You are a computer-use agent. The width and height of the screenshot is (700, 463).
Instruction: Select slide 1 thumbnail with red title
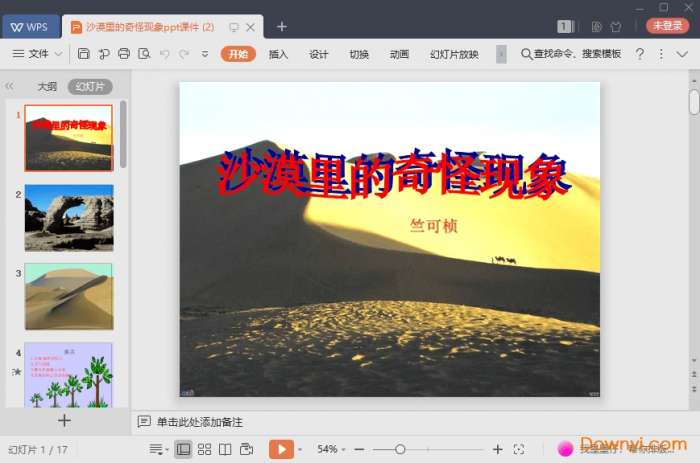coord(69,138)
